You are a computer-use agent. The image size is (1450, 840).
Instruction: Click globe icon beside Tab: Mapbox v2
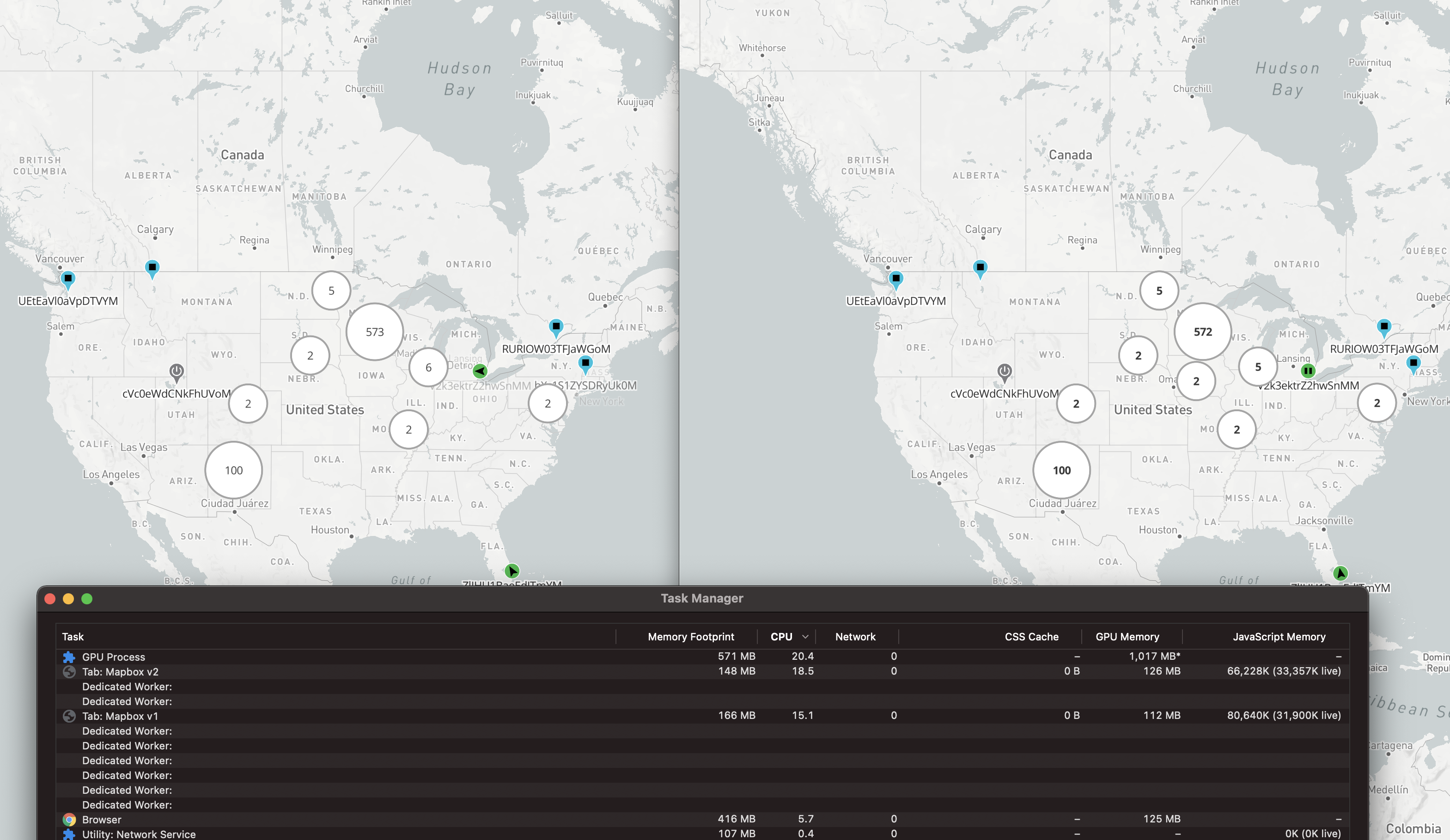pyautogui.click(x=69, y=671)
